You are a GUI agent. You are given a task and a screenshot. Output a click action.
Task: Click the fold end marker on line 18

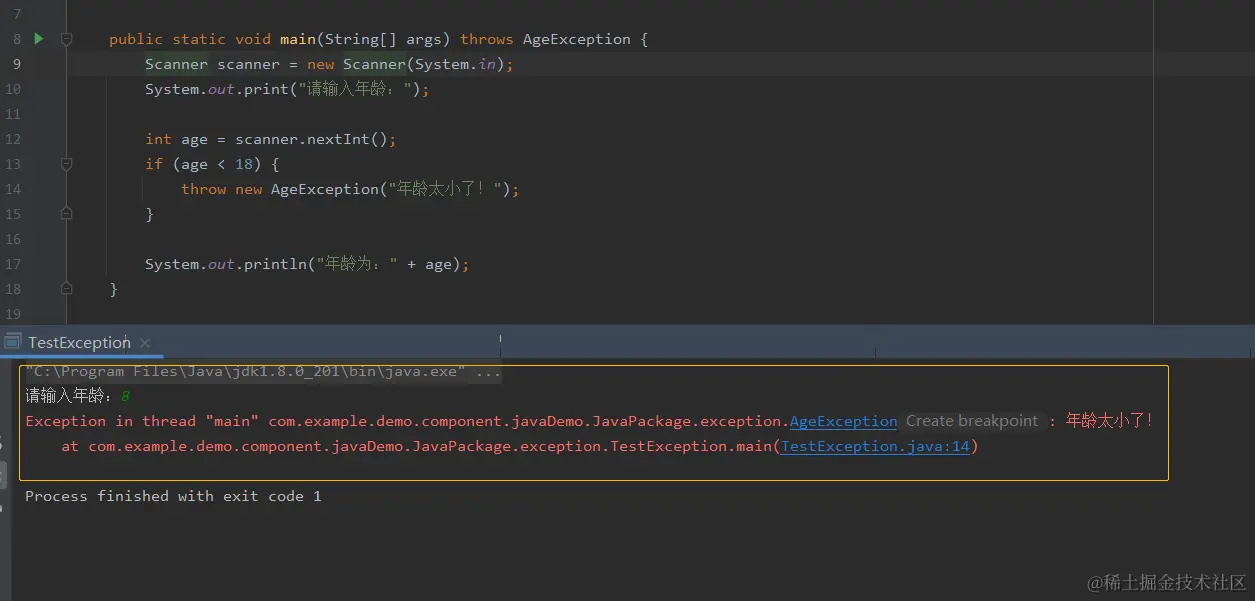(x=66, y=289)
